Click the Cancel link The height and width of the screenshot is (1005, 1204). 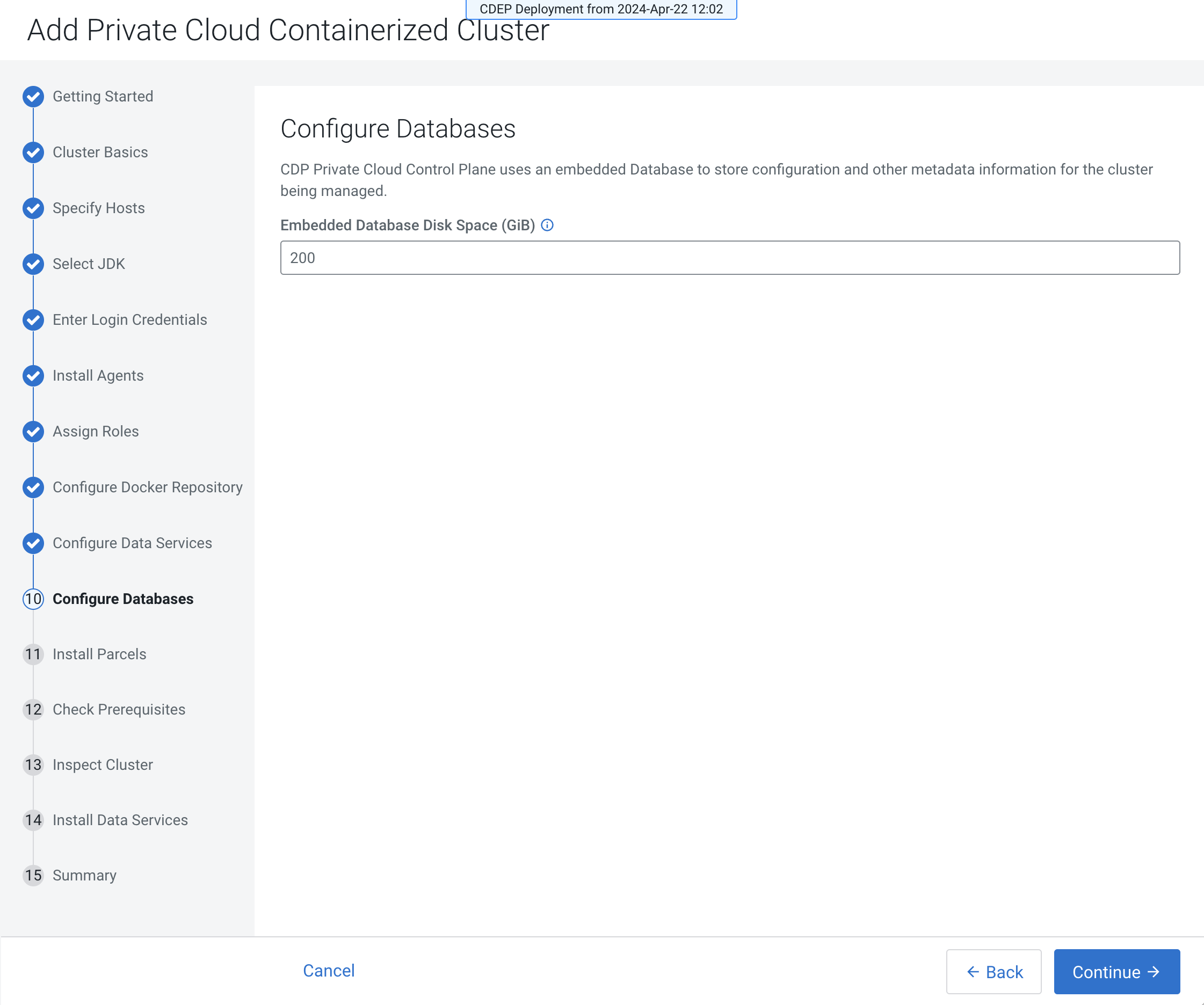coord(329,970)
